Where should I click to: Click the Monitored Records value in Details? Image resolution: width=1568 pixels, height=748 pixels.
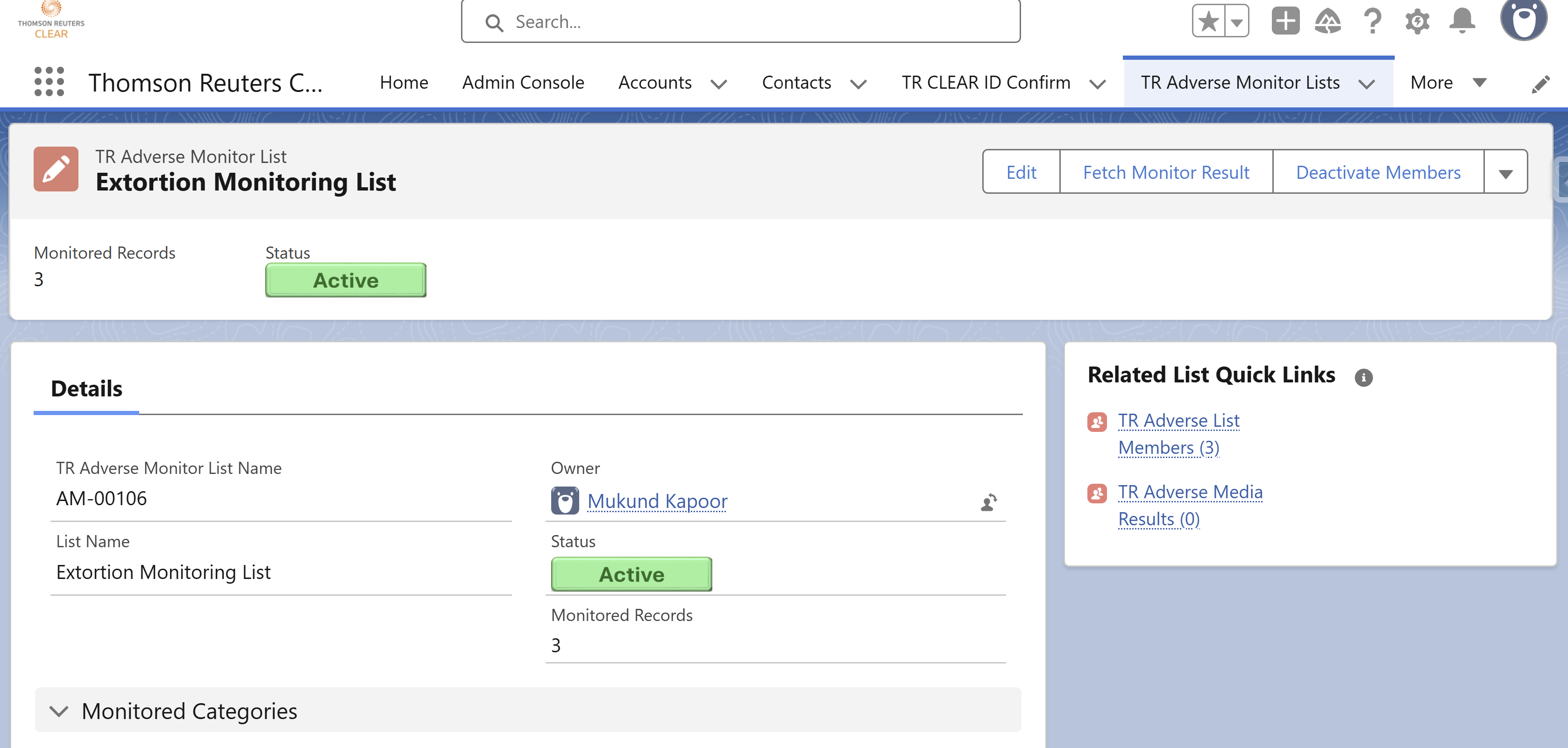coord(556,645)
